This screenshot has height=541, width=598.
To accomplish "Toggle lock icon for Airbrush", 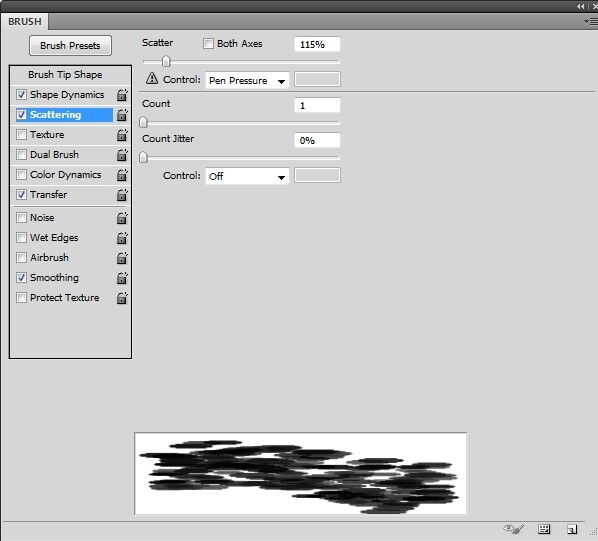I will (122, 258).
